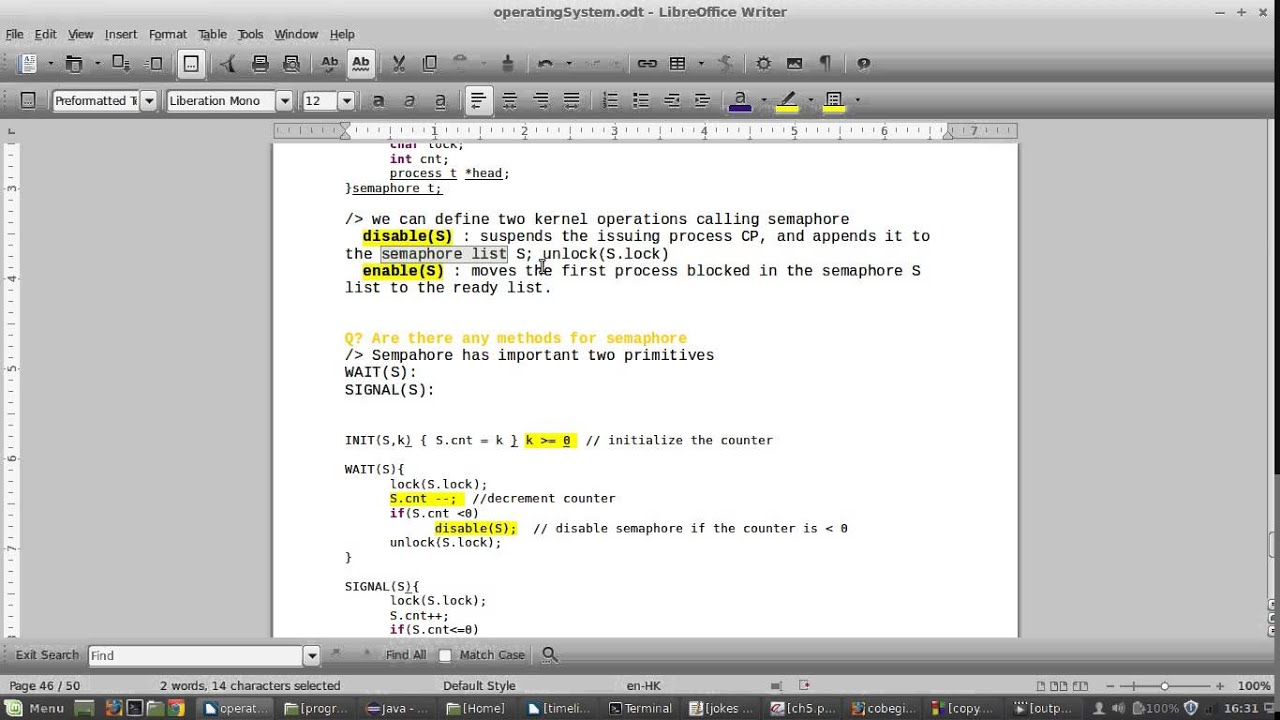Toggle AutoSpellcheck wavy Ab icon
Screen dimensions: 1280x720
tap(361, 64)
